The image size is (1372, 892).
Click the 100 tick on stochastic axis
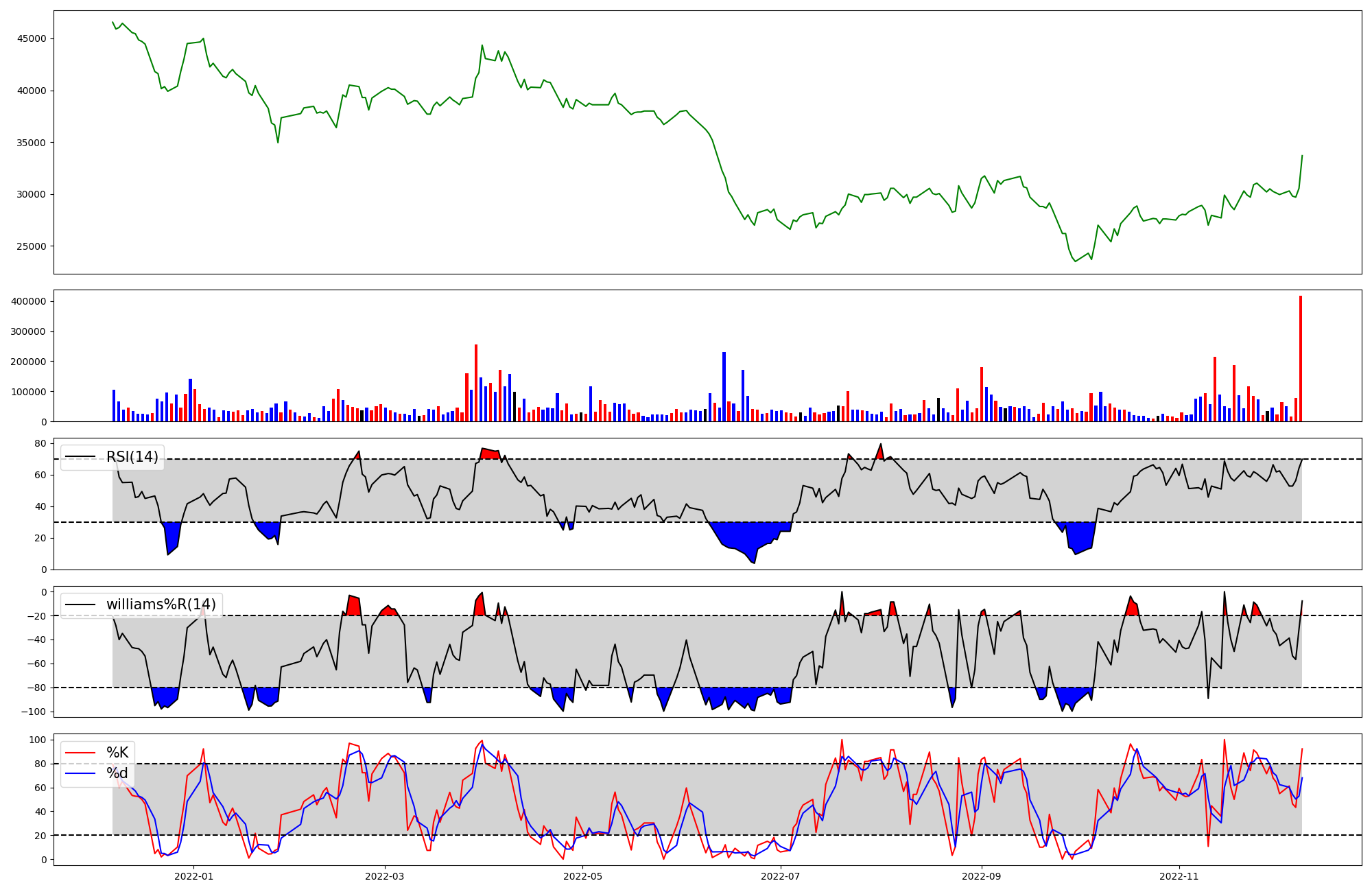(x=38, y=740)
